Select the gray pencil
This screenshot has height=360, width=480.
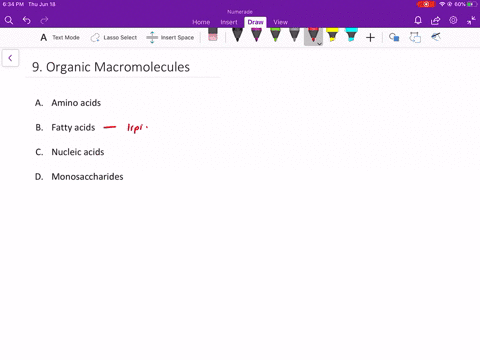tap(294, 35)
